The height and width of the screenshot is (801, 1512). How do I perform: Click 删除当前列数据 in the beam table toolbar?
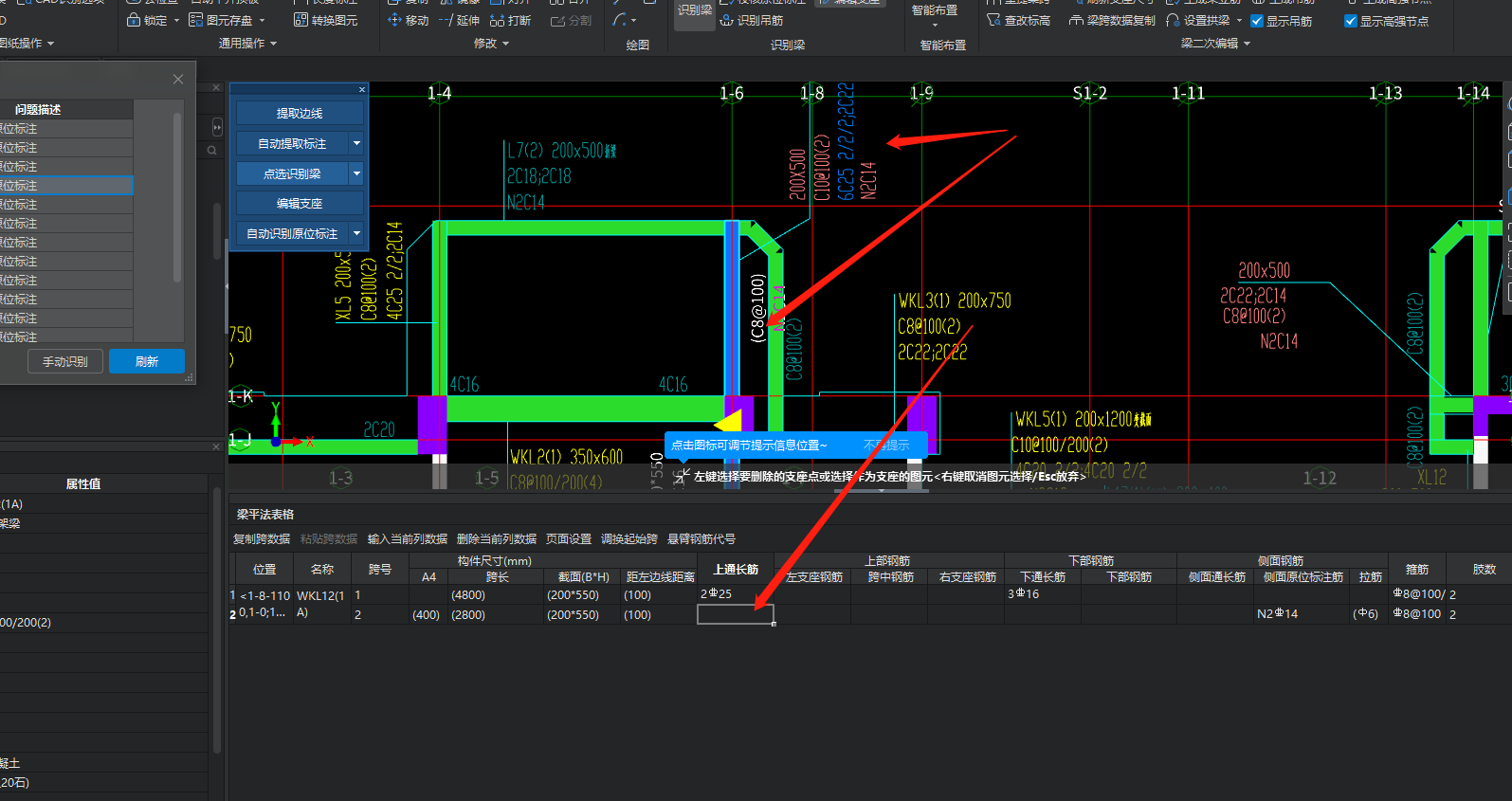tap(497, 538)
